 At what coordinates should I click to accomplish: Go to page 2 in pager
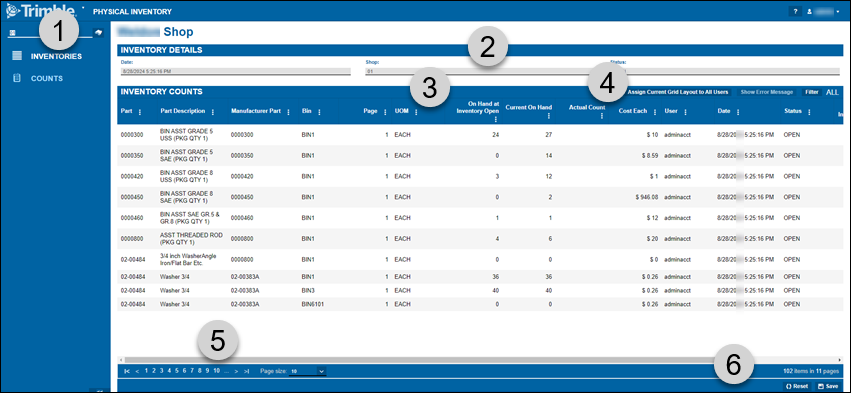pos(154,371)
